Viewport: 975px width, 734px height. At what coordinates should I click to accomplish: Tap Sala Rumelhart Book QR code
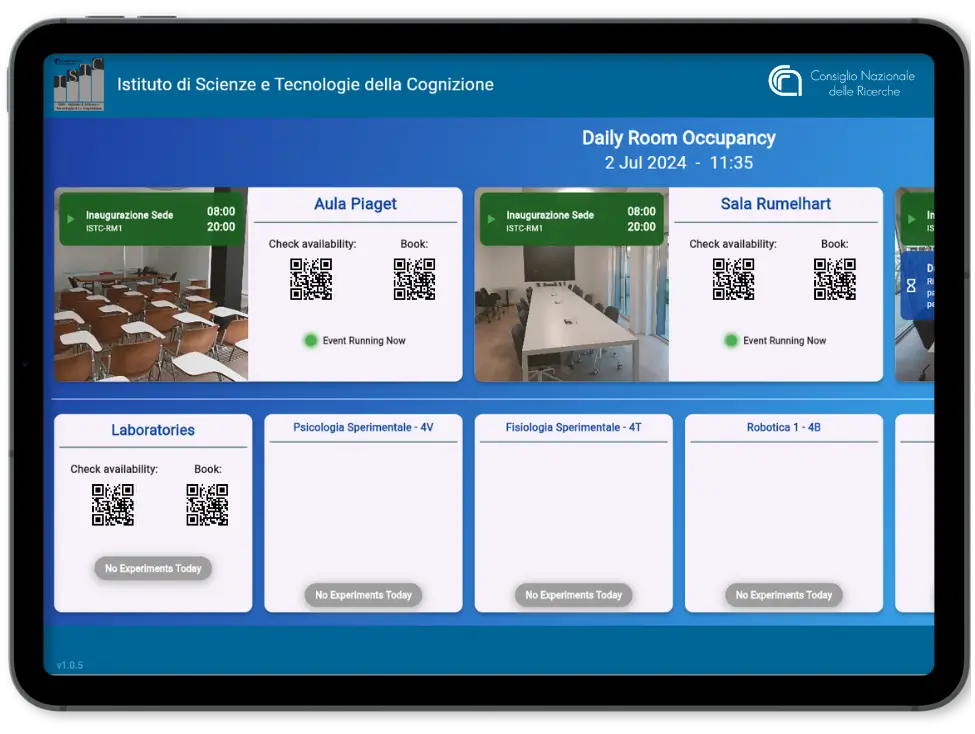coord(835,279)
